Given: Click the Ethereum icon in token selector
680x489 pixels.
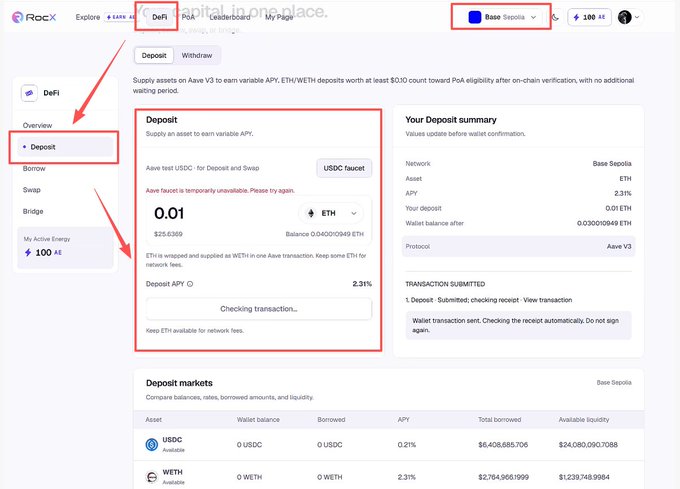Looking at the screenshot, I should [x=311, y=213].
